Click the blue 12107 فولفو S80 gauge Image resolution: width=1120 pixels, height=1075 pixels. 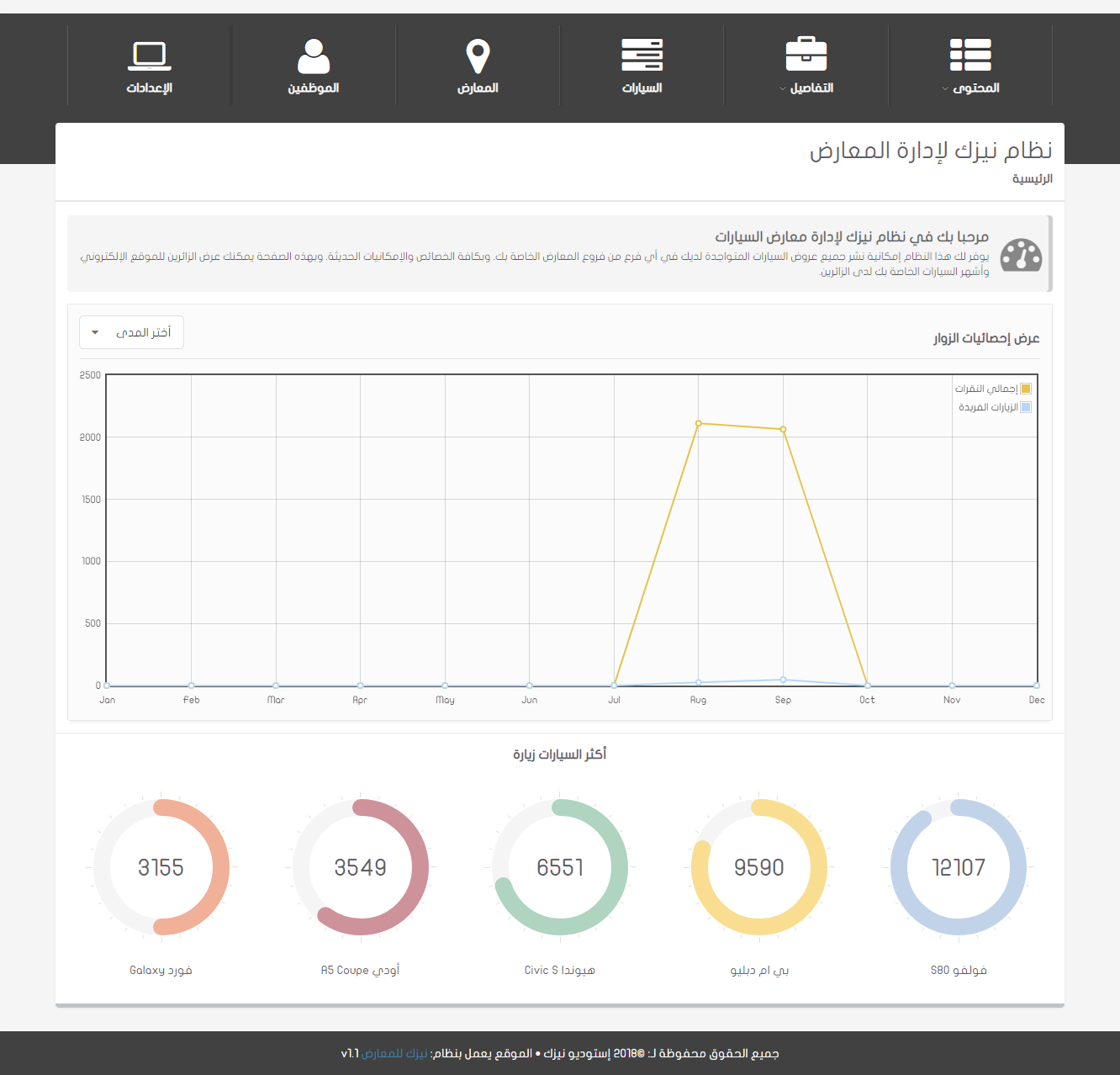tap(959, 867)
